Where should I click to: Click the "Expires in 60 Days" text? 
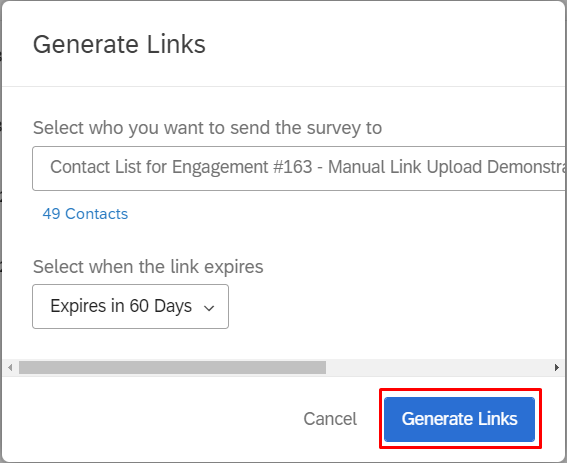coord(121,306)
